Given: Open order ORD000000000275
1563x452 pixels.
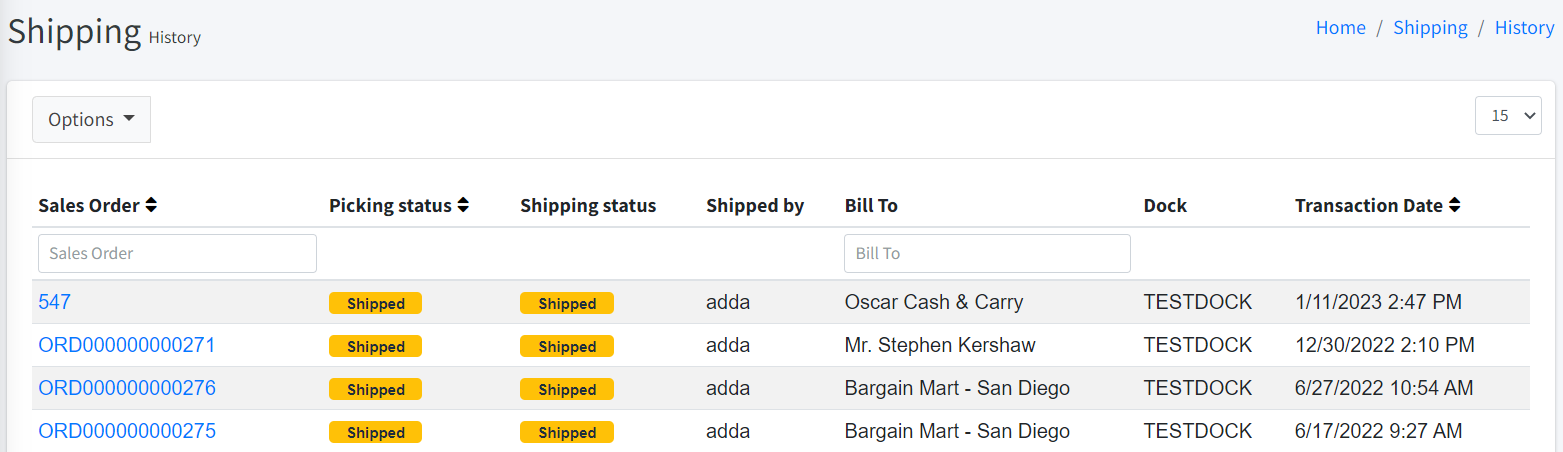Looking at the screenshot, I should pos(127,431).
